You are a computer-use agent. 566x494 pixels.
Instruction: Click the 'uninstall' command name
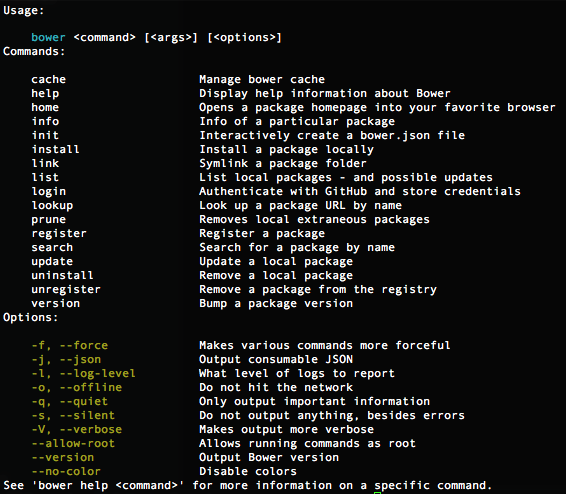pos(62,276)
